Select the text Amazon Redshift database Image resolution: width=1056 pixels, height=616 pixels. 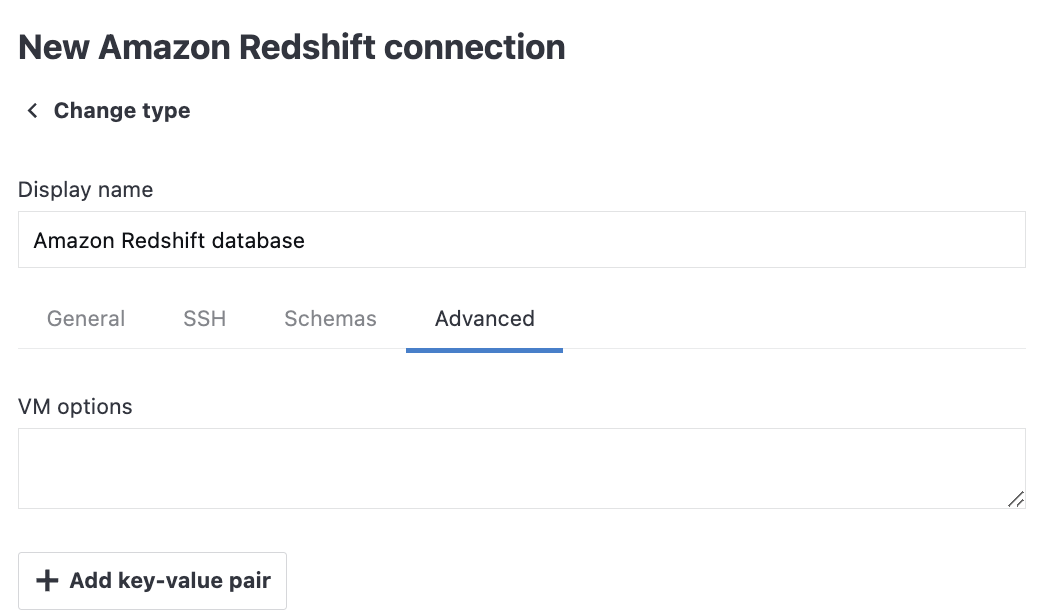168,240
